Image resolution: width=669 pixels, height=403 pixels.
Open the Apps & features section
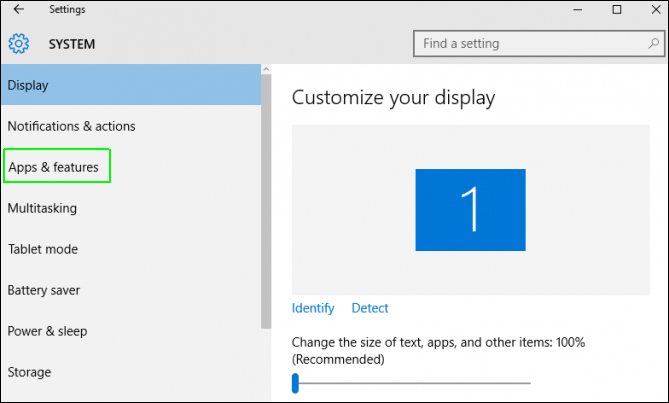(x=54, y=167)
